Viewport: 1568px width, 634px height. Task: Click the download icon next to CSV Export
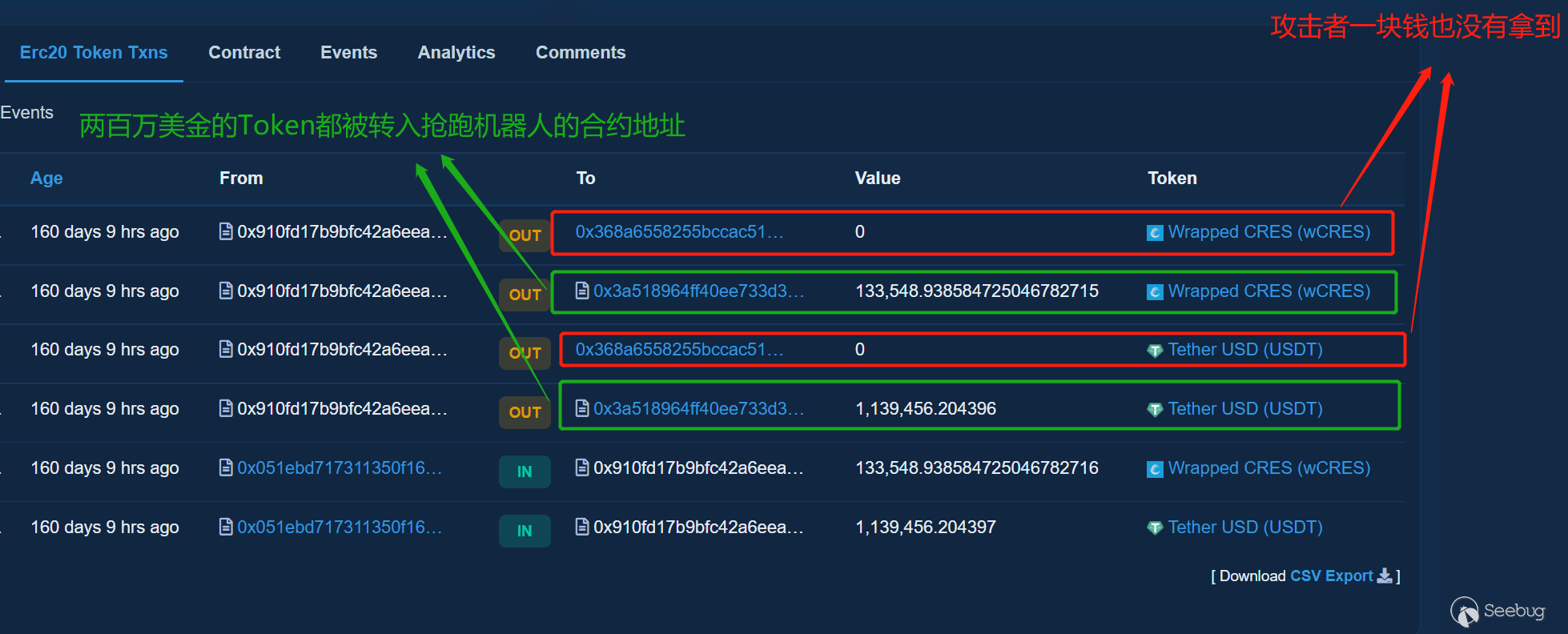click(1385, 576)
